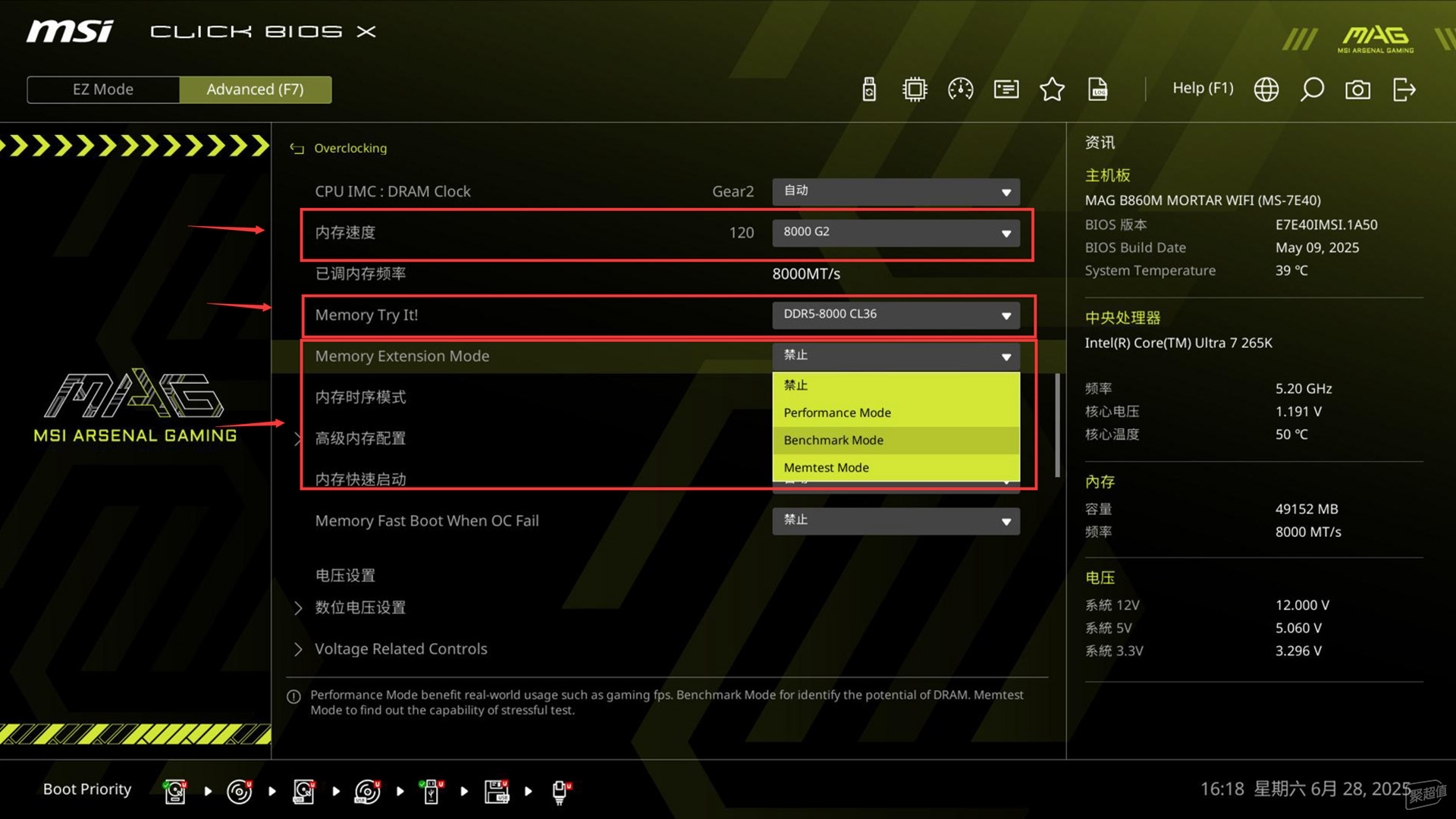
Task: Click the globe language icon
Action: (x=1266, y=89)
